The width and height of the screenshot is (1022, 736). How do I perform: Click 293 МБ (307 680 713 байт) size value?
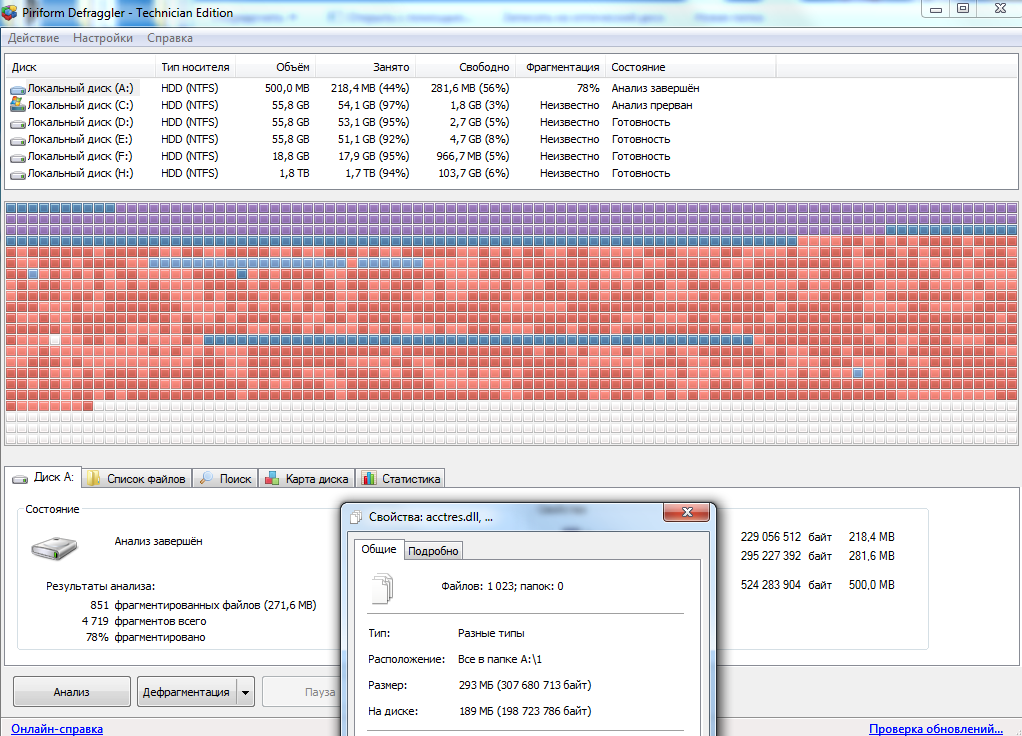click(525, 685)
